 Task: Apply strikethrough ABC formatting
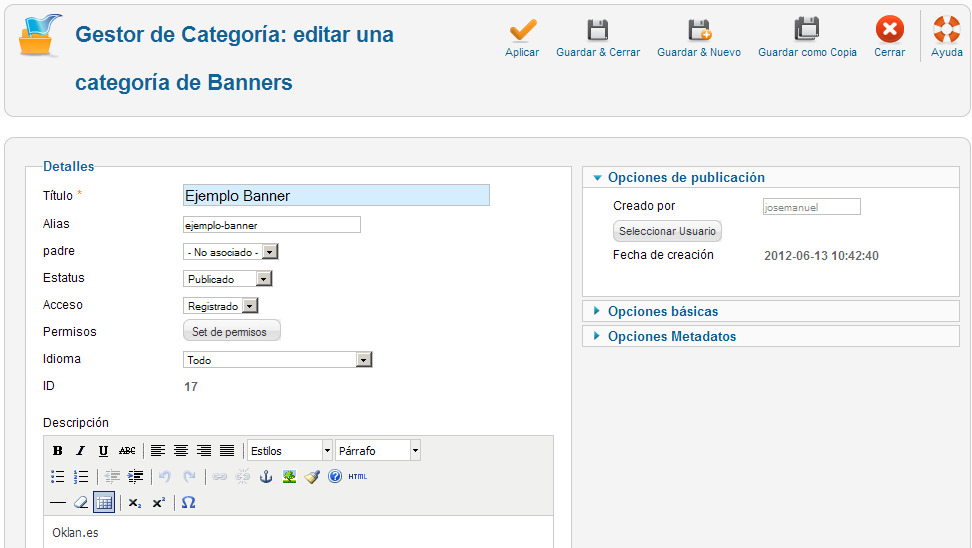(126, 451)
